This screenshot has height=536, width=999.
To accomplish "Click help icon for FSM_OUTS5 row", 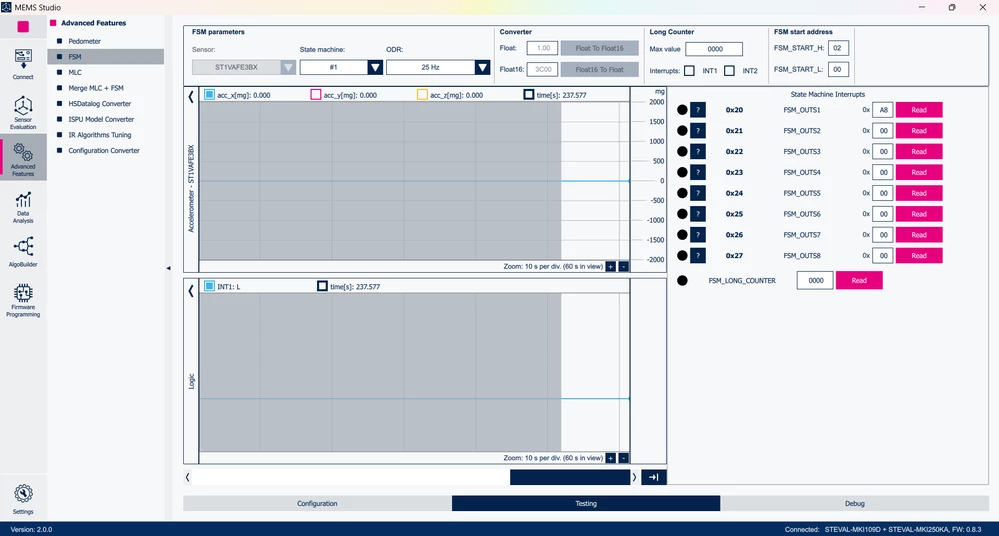I will 698,193.
